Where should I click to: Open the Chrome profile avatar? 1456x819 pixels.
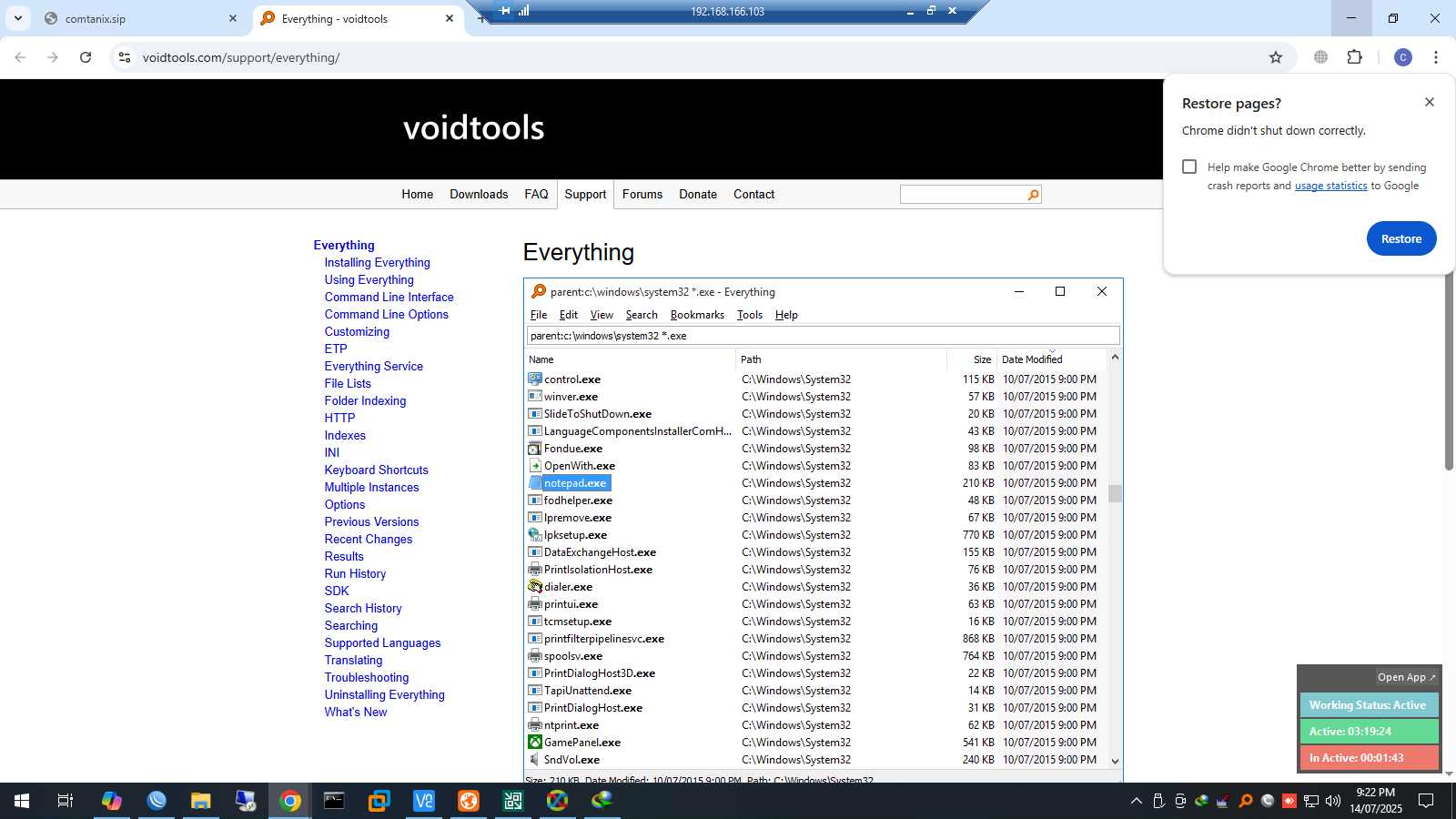pos(1403,57)
